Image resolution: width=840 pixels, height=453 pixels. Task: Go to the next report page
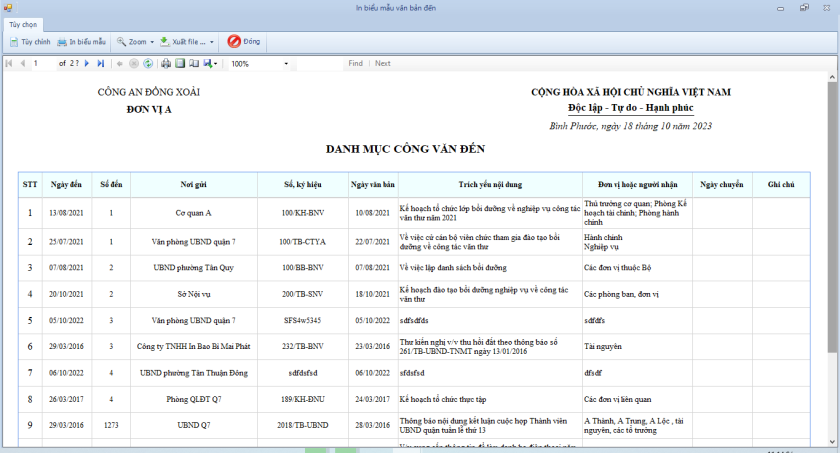88,64
